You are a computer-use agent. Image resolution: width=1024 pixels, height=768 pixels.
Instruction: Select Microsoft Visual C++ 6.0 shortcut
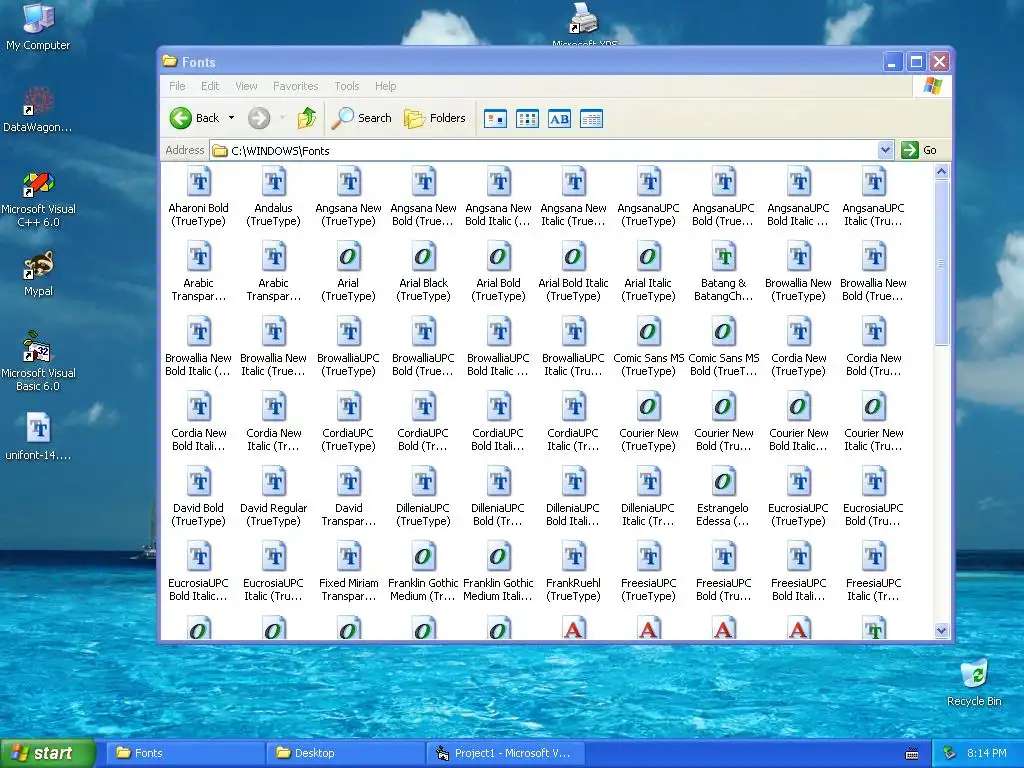click(x=38, y=199)
